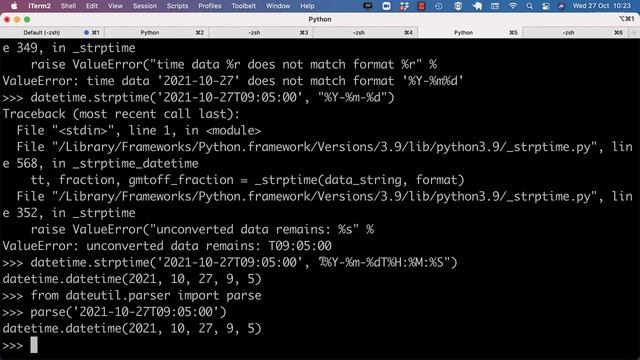The image size is (640, 360).
Task: Open the Edit menu
Action: [x=91, y=6]
